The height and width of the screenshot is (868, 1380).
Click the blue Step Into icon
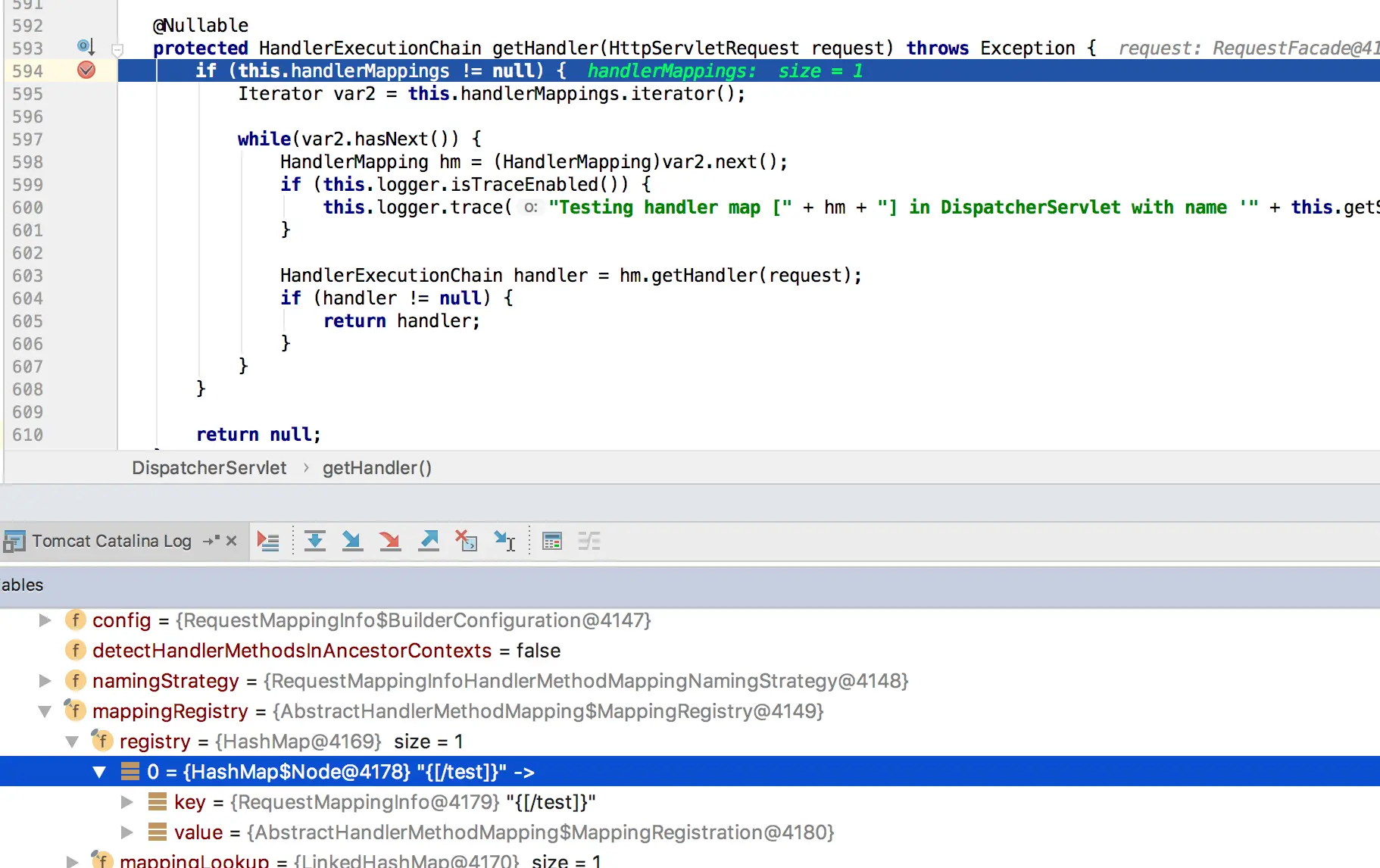[x=352, y=542]
